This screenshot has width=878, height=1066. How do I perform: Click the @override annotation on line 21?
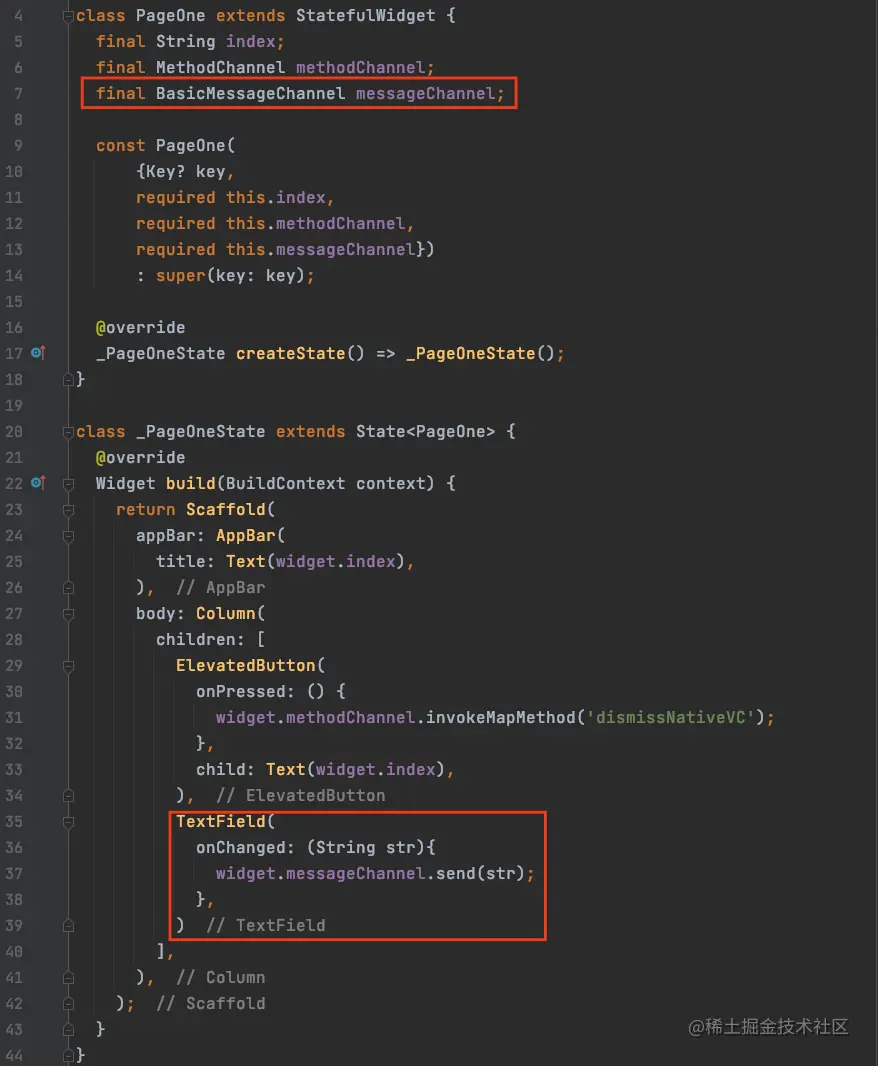coord(141,458)
